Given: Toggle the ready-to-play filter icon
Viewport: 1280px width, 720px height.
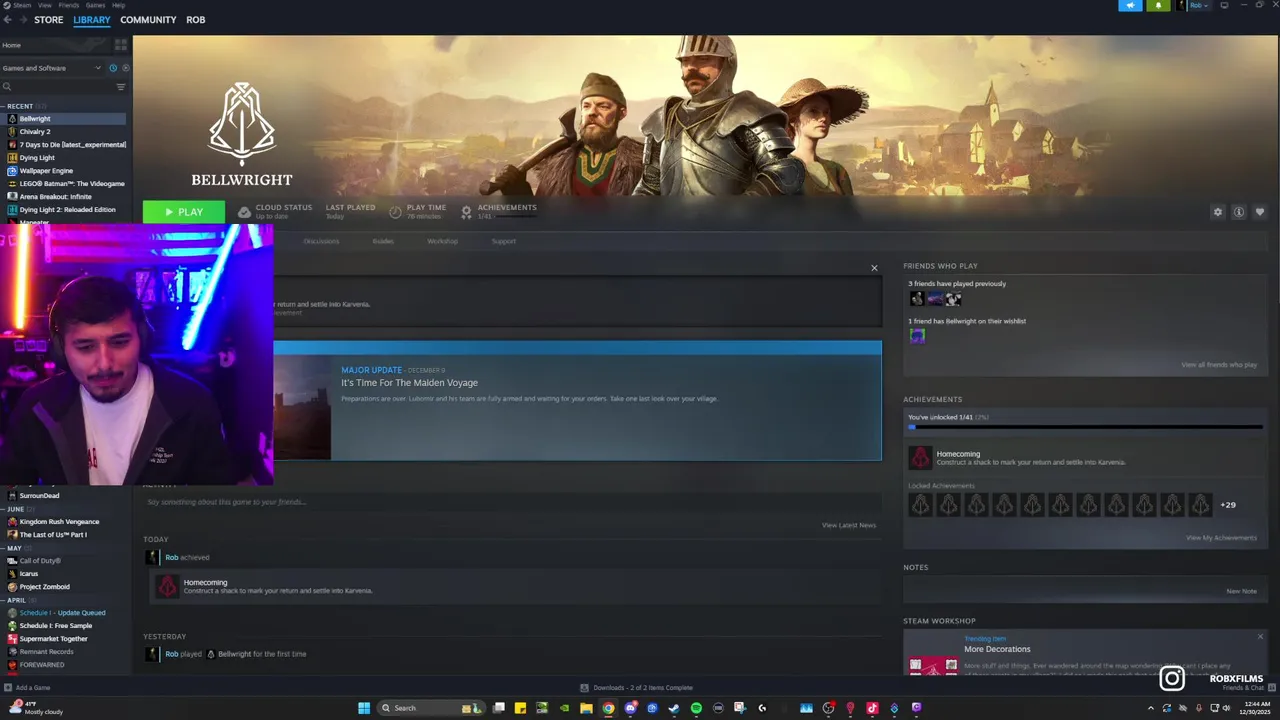Looking at the screenshot, I should 125,68.
